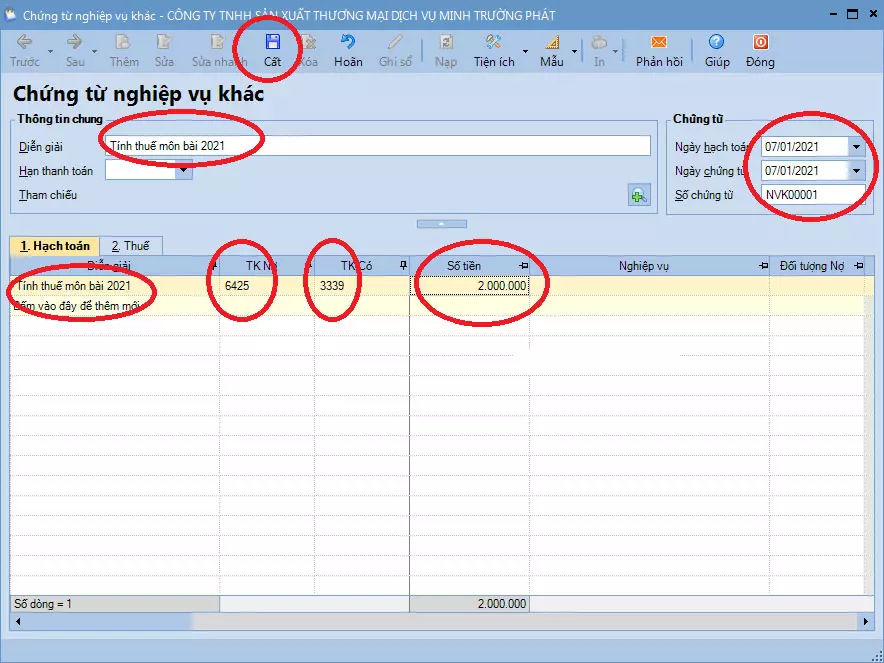Select the Số tiền cell 2.000.000
This screenshot has height=663, width=884.
click(470, 286)
